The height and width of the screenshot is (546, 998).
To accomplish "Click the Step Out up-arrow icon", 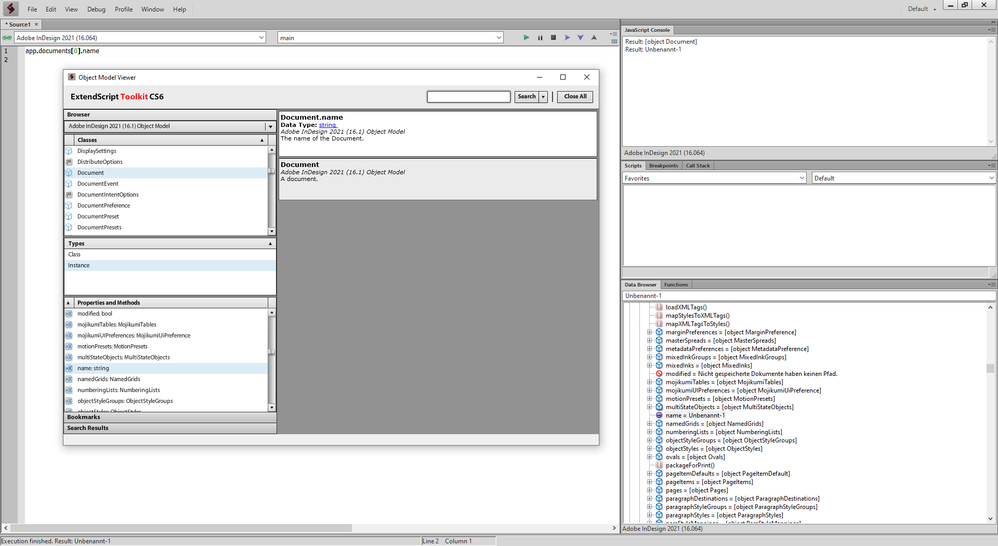I will tap(594, 38).
